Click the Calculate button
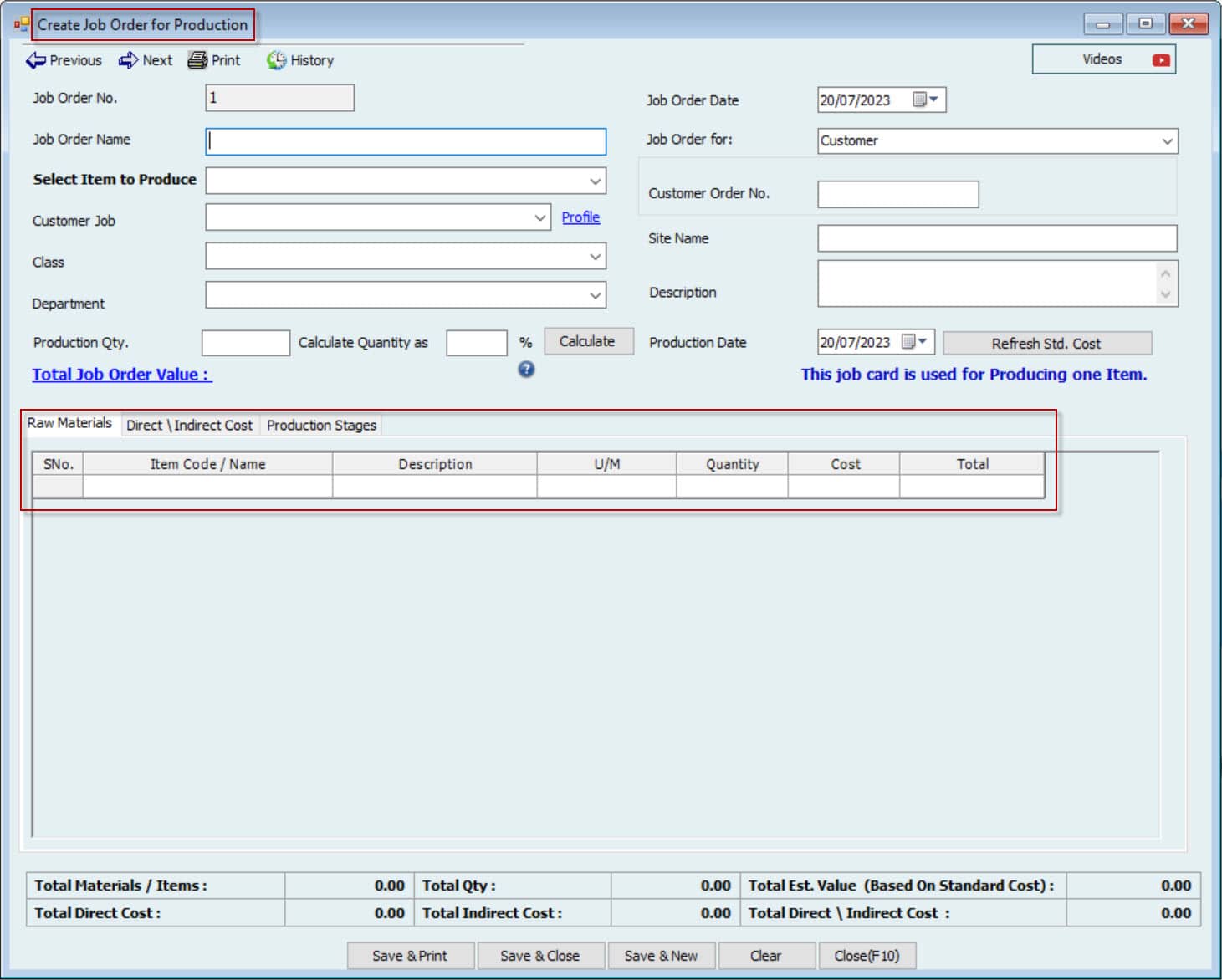1222x980 pixels. [588, 341]
